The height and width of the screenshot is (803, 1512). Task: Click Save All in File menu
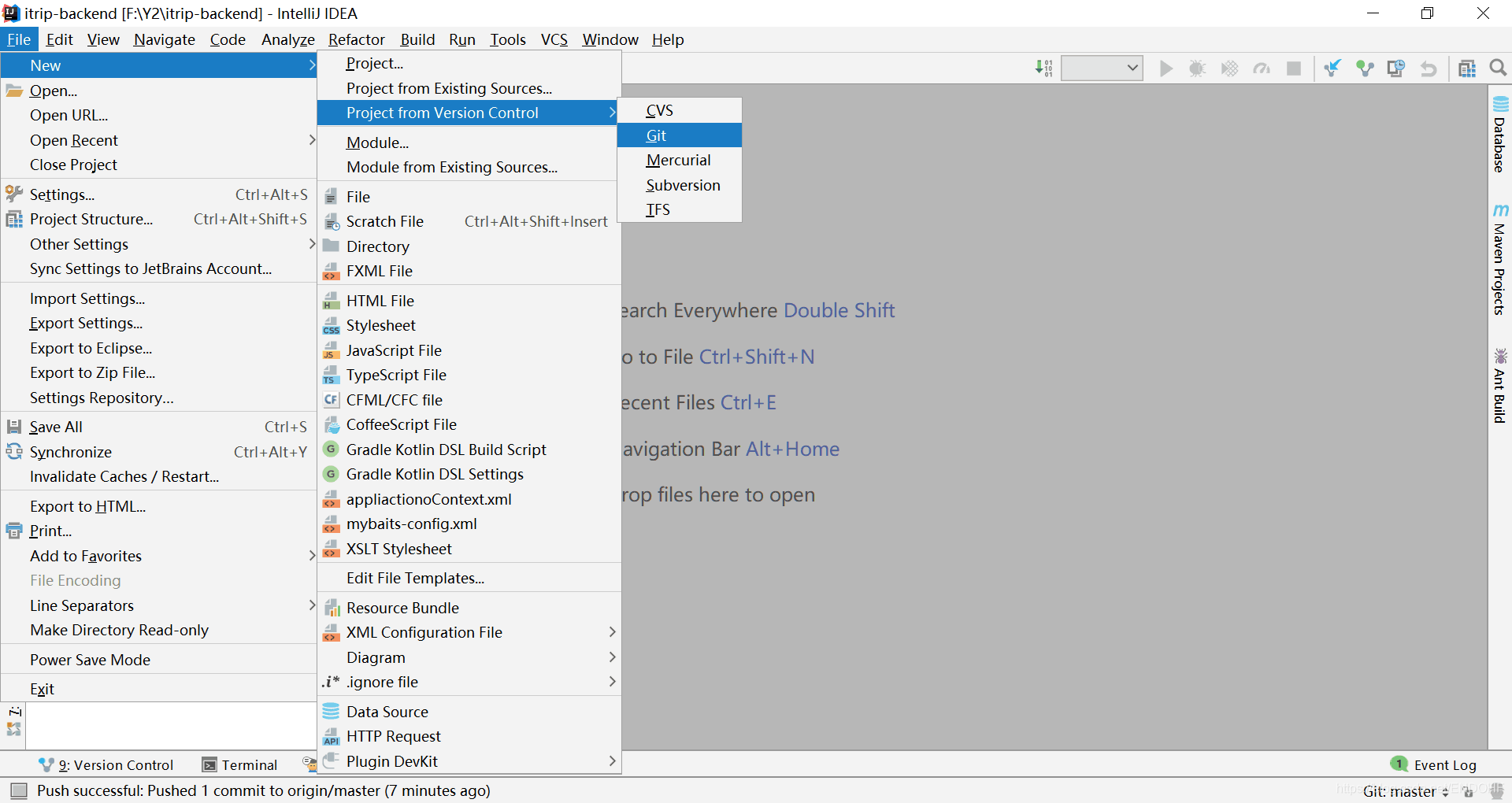tap(158, 427)
